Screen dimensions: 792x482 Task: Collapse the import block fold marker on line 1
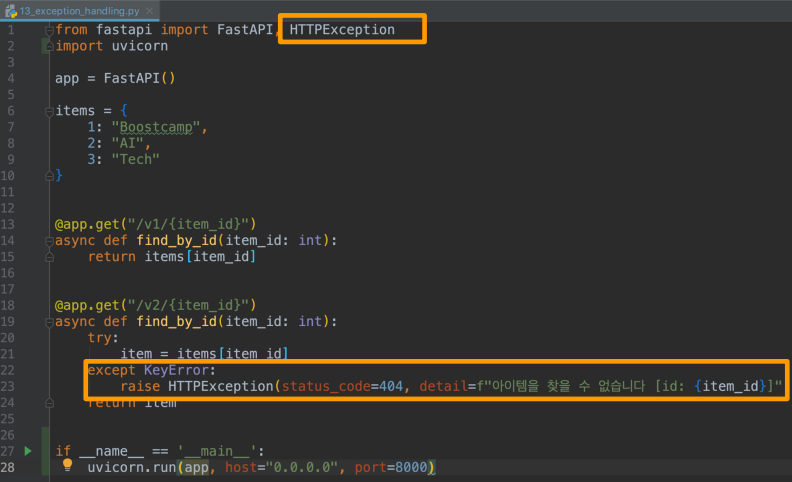tap(50, 31)
